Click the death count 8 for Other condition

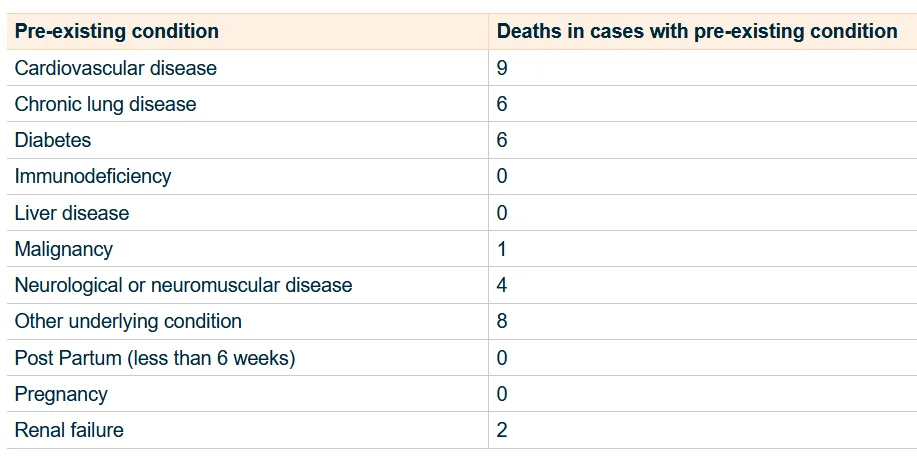[x=502, y=322]
